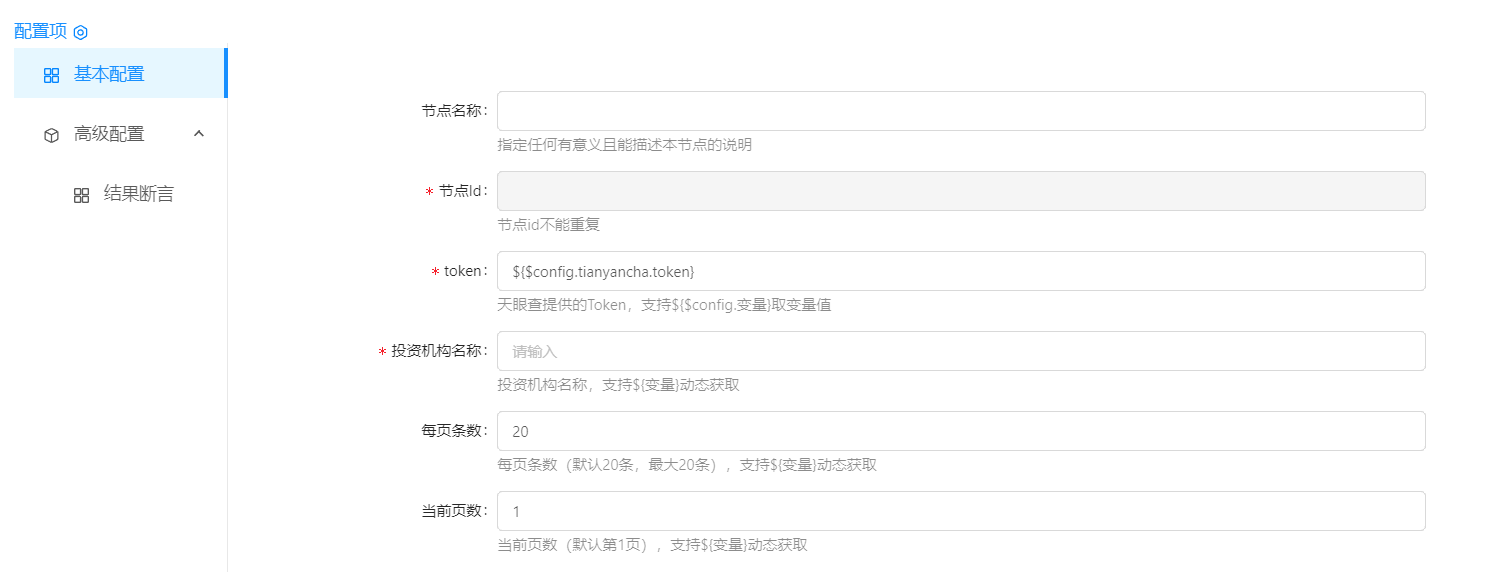This screenshot has width=1511, height=572.
Task: Click the grid icon next to 基本配置
Action: coord(52,75)
